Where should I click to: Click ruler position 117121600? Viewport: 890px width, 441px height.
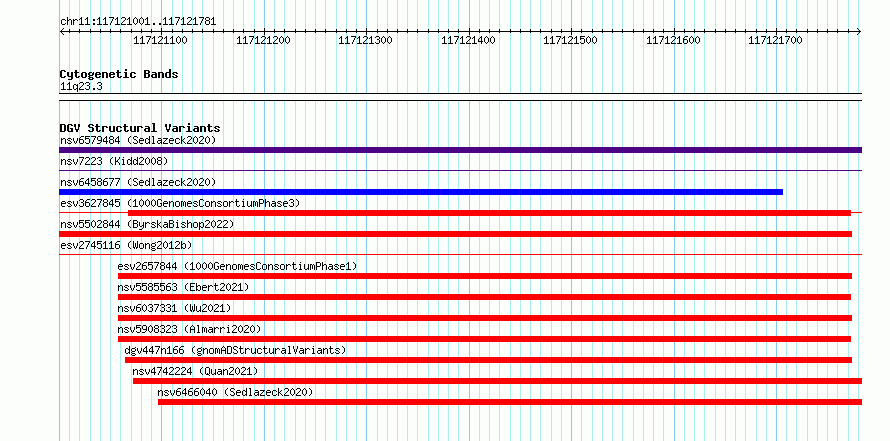coord(673,40)
